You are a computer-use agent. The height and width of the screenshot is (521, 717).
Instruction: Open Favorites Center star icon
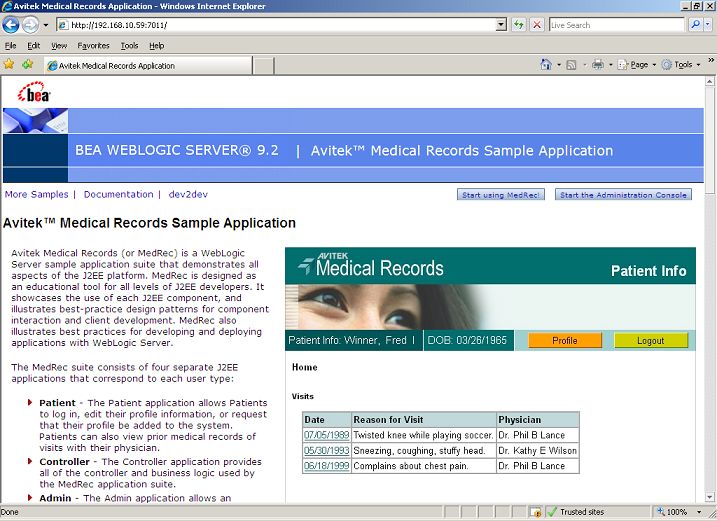pos(9,64)
